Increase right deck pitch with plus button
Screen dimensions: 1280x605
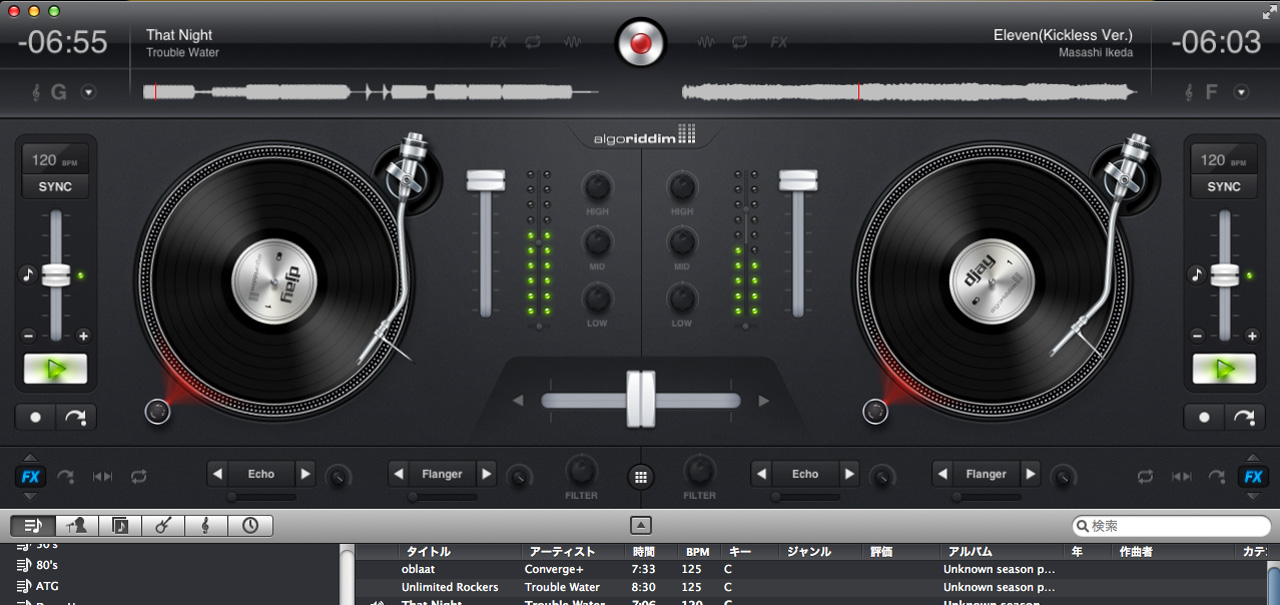coord(1251,336)
